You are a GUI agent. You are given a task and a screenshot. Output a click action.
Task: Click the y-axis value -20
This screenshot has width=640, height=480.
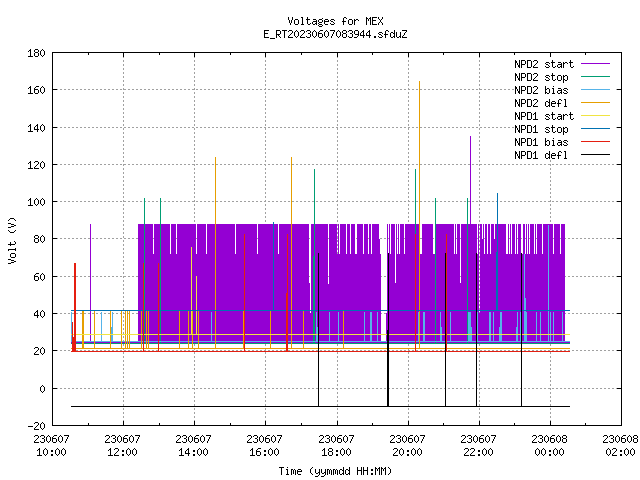tap(36, 426)
